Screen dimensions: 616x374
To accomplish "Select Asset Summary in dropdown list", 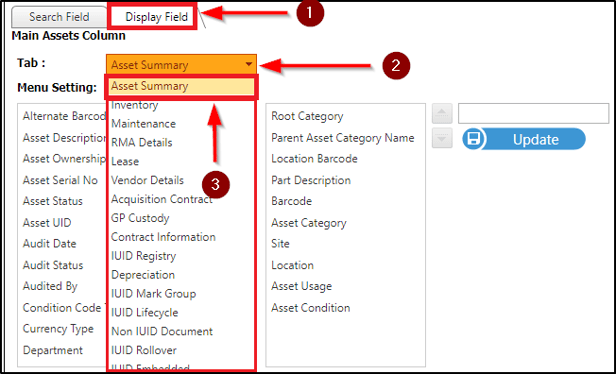I will 182,86.
